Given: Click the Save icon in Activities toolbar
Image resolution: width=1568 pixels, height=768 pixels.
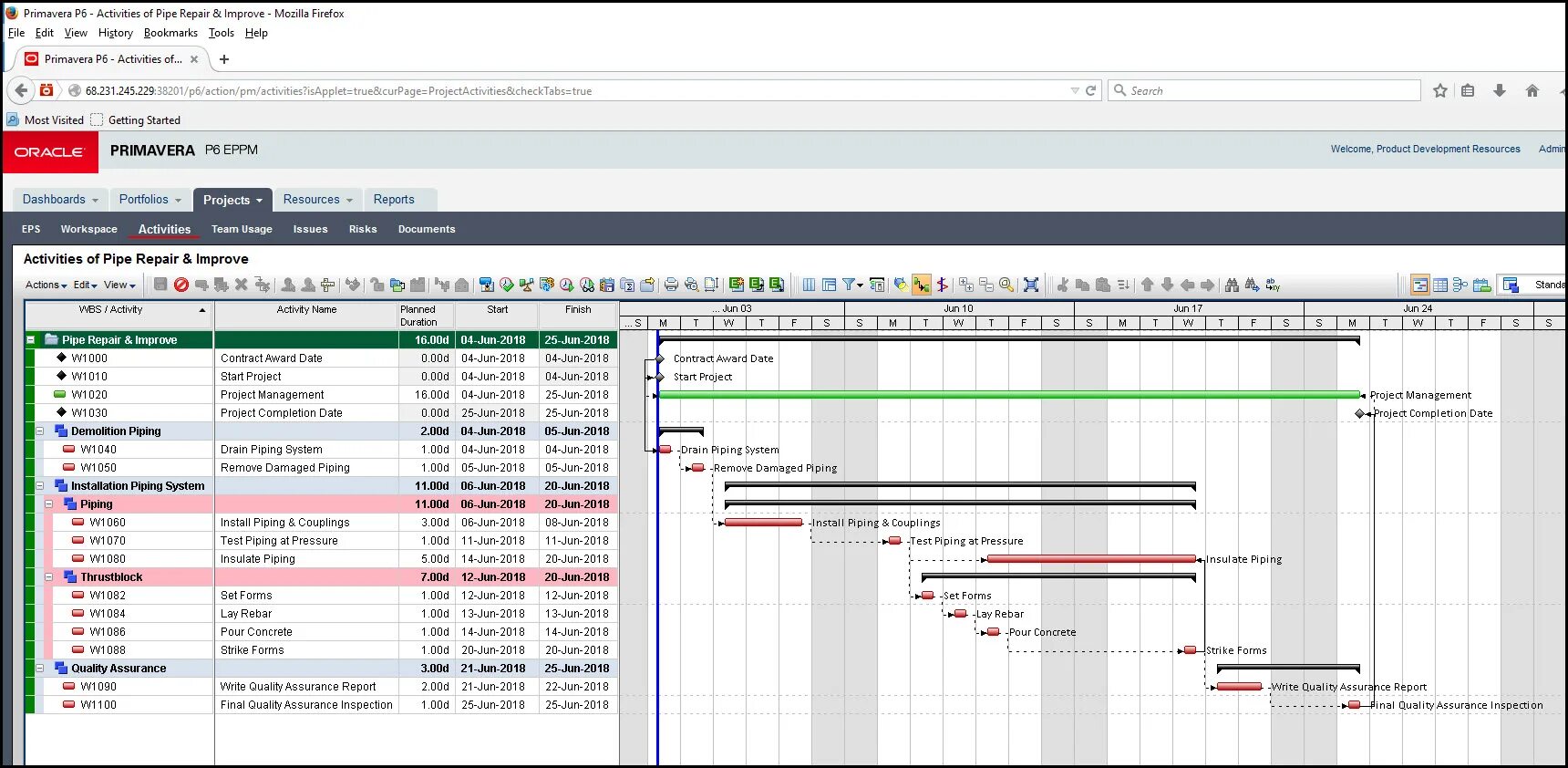Looking at the screenshot, I should tap(160, 285).
